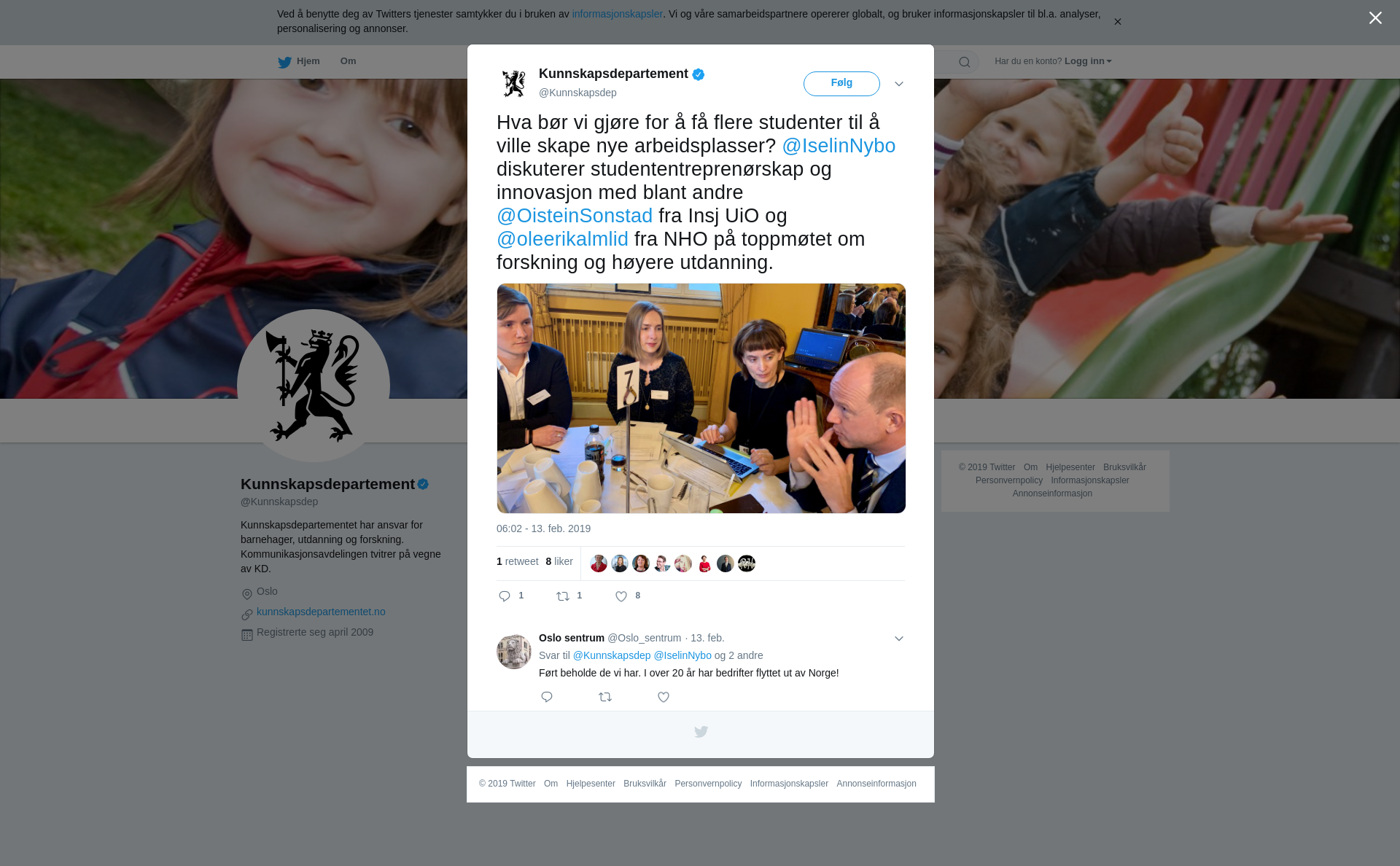Open the Oslo sentrum reply options chevron
The width and height of the screenshot is (1400, 866).
click(899, 639)
